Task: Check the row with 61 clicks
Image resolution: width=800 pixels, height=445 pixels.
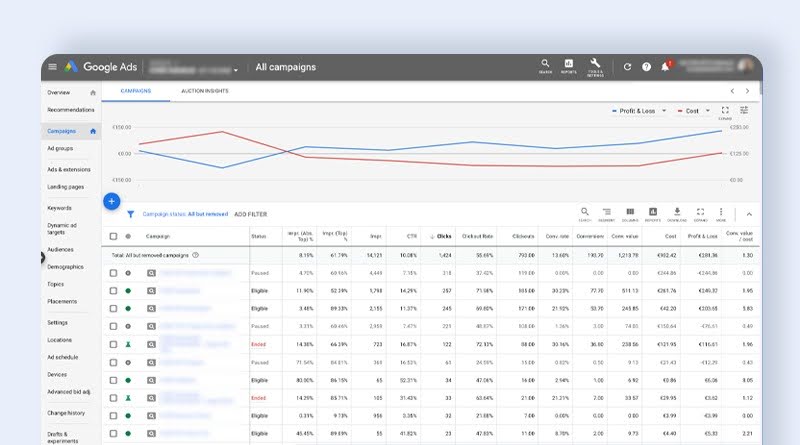Action: (113, 362)
